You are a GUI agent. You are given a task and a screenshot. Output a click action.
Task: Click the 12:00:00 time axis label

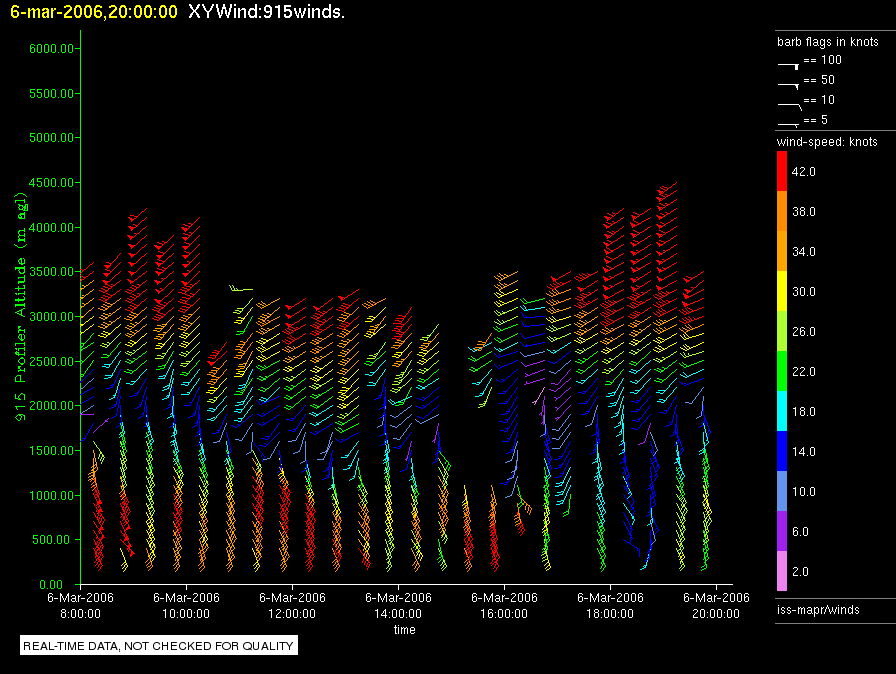point(292,613)
